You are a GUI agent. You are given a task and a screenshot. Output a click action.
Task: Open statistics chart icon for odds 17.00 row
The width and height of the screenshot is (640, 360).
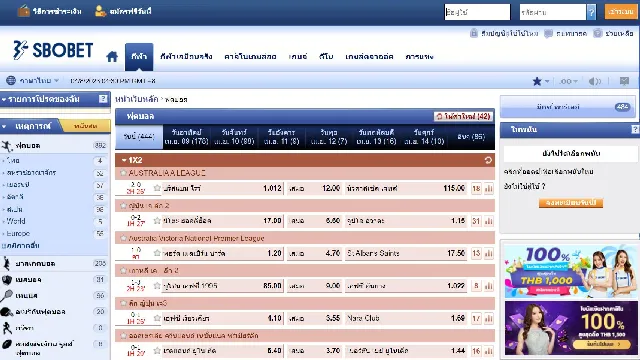point(489,221)
